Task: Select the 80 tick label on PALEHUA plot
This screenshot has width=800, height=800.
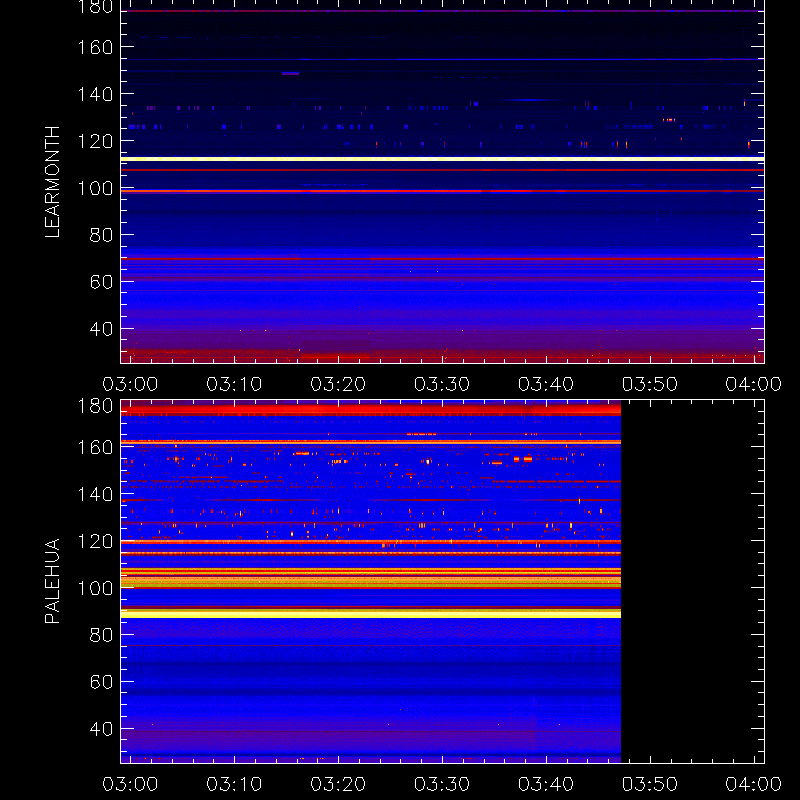Action: click(x=101, y=635)
